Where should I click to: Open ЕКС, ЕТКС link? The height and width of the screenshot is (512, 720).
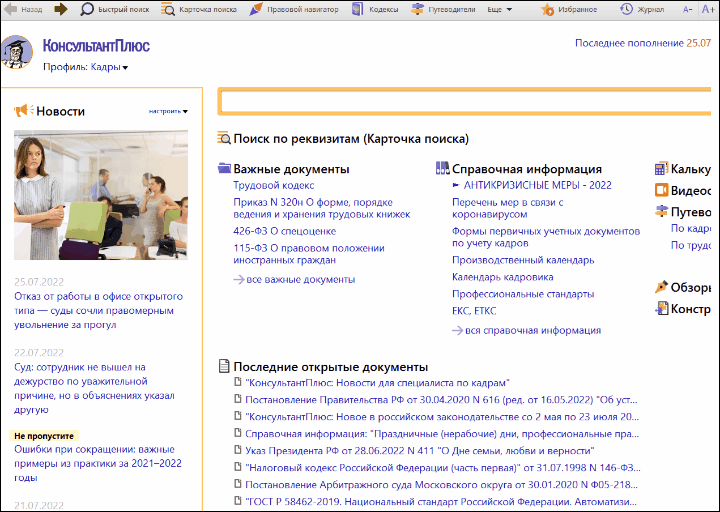(474, 311)
